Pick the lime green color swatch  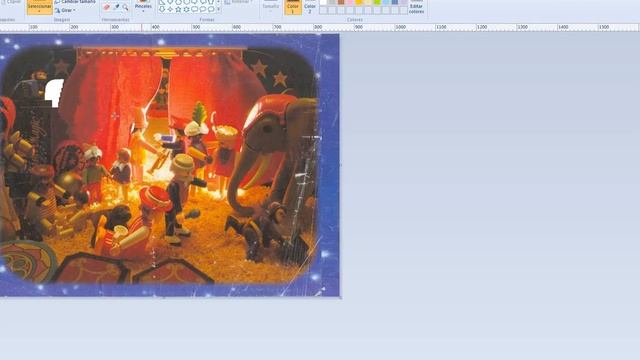[377, 2]
